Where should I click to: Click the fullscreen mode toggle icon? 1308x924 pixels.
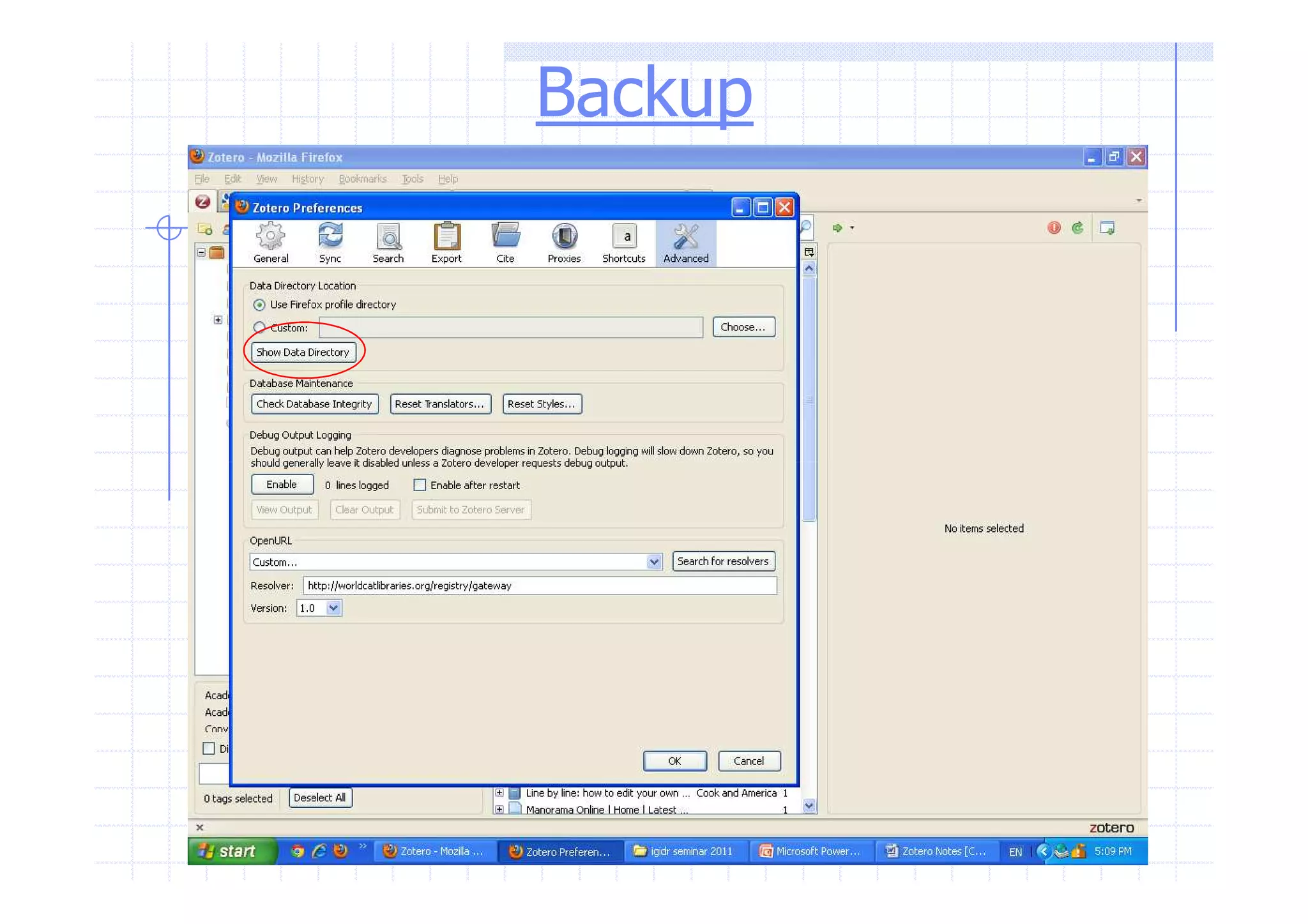(x=1107, y=228)
